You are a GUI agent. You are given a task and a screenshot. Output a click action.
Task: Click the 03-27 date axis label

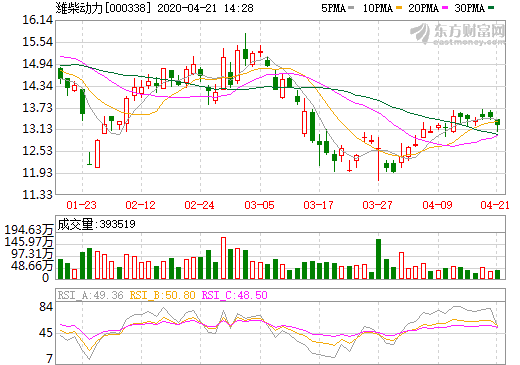coord(377,205)
